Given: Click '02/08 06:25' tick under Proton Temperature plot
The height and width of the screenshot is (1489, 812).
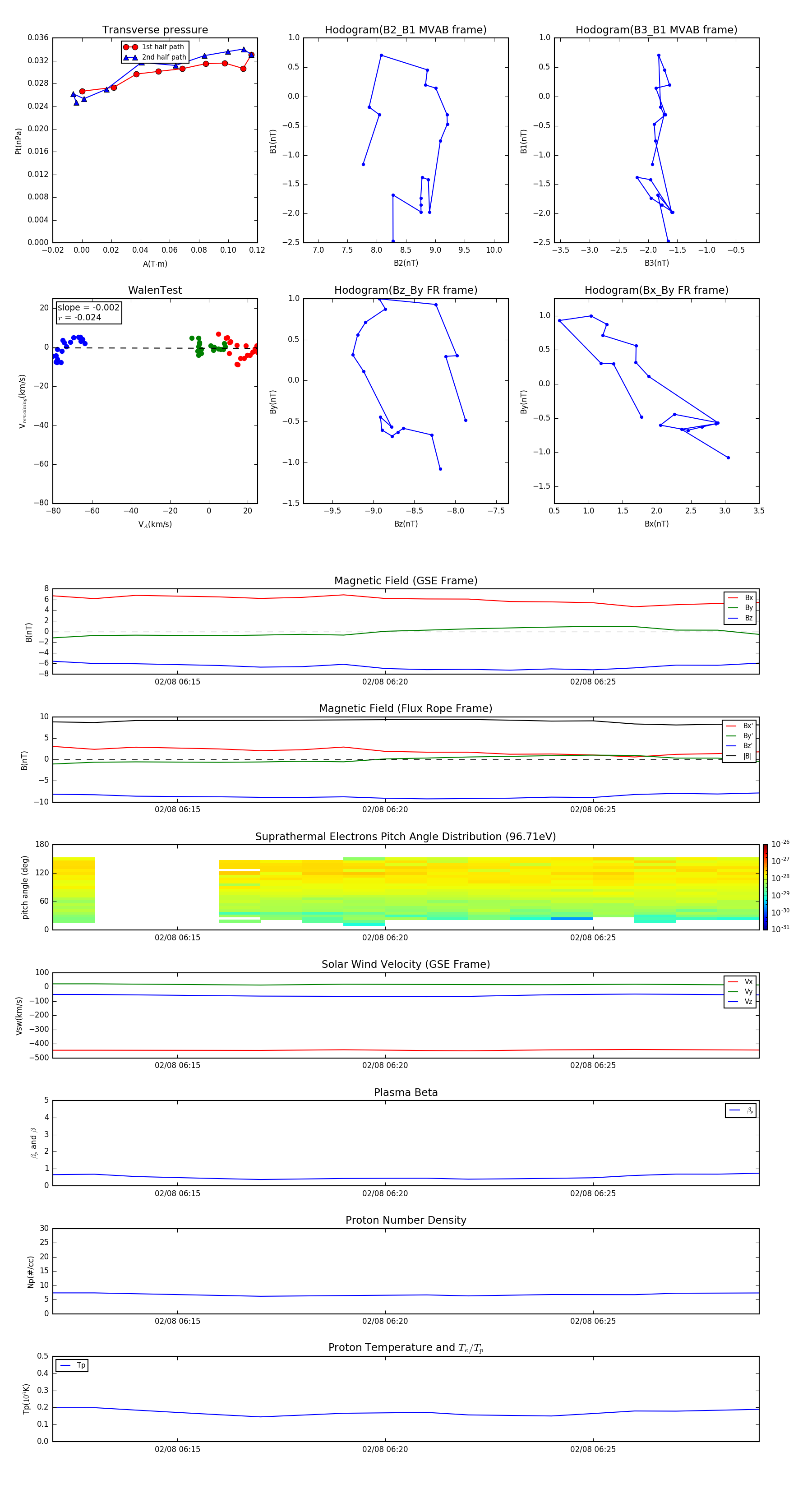Looking at the screenshot, I should coord(593,1449).
